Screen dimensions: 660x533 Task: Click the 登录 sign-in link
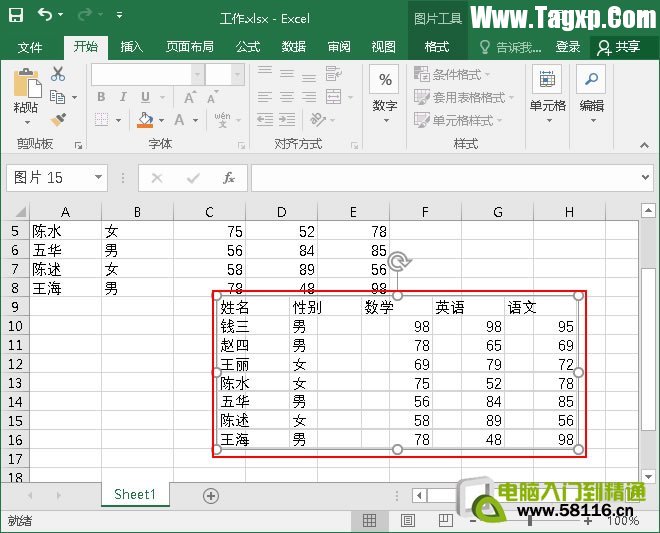(568, 47)
